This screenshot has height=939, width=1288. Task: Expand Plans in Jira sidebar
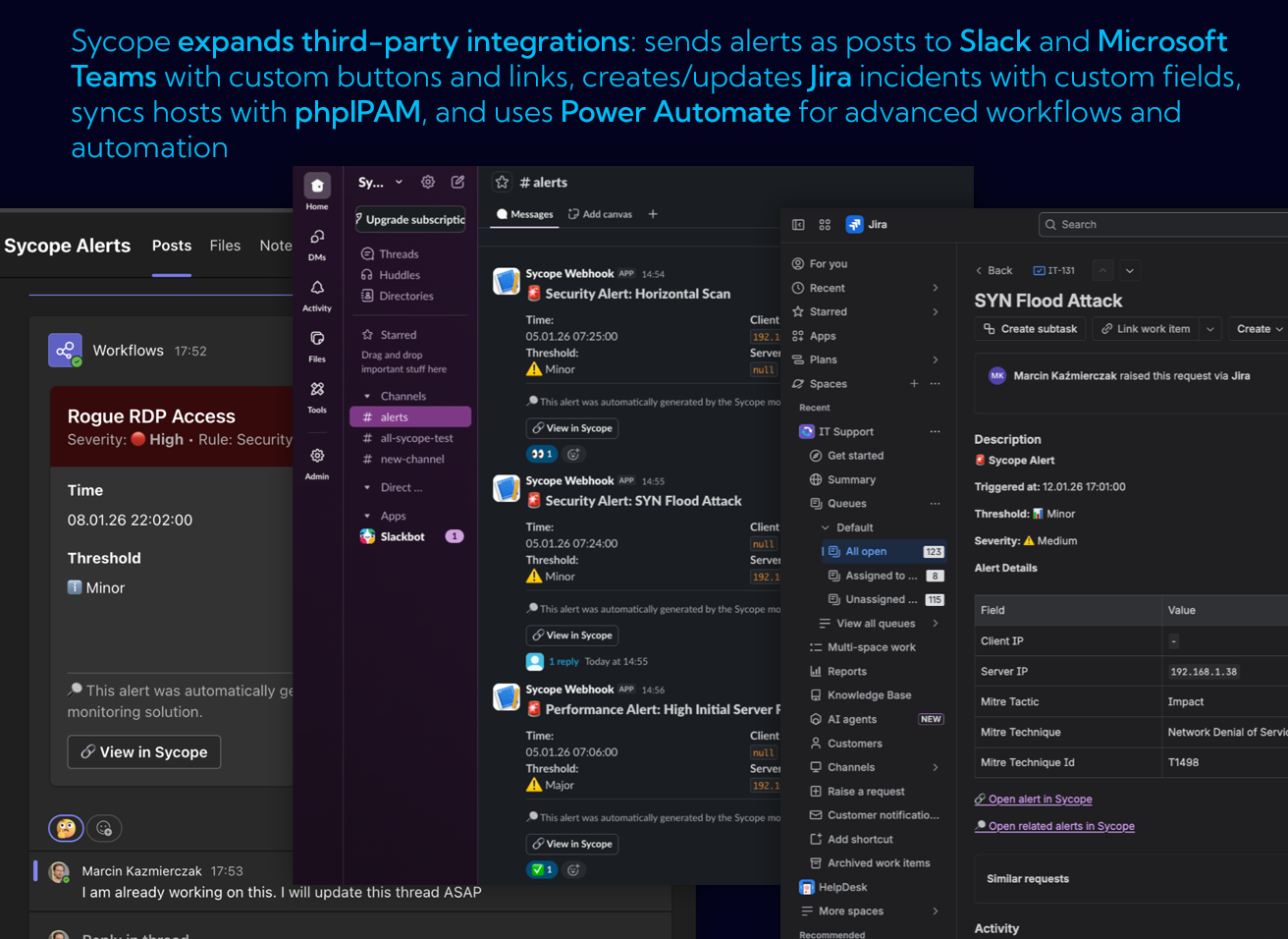point(935,359)
